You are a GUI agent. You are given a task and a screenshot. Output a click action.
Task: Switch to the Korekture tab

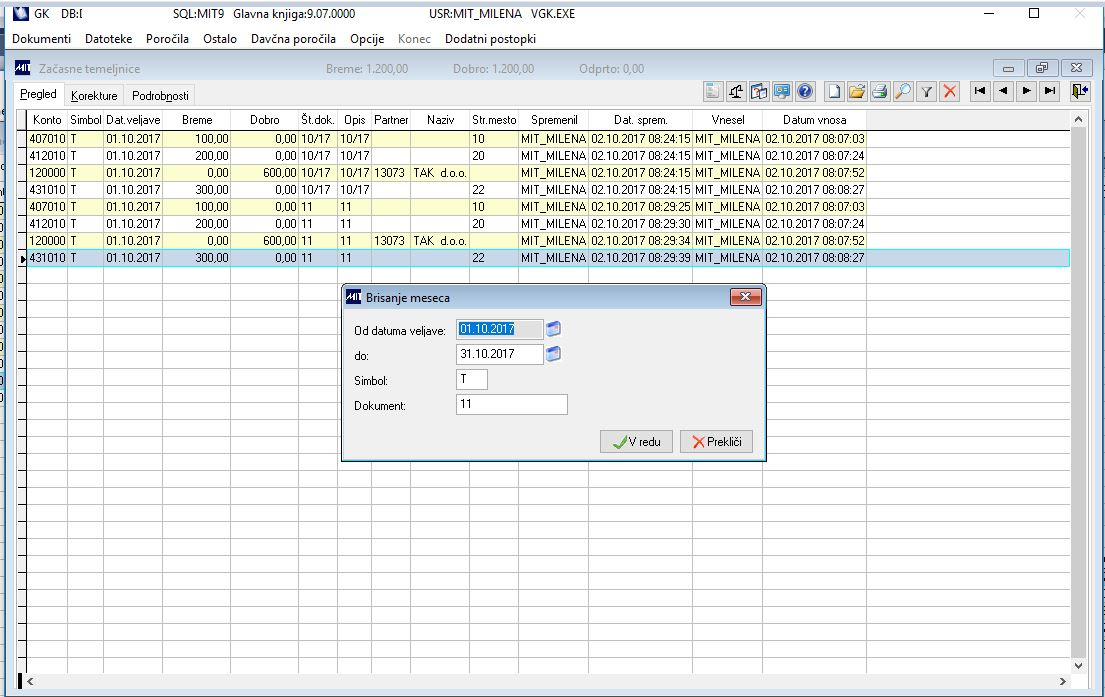[94, 96]
